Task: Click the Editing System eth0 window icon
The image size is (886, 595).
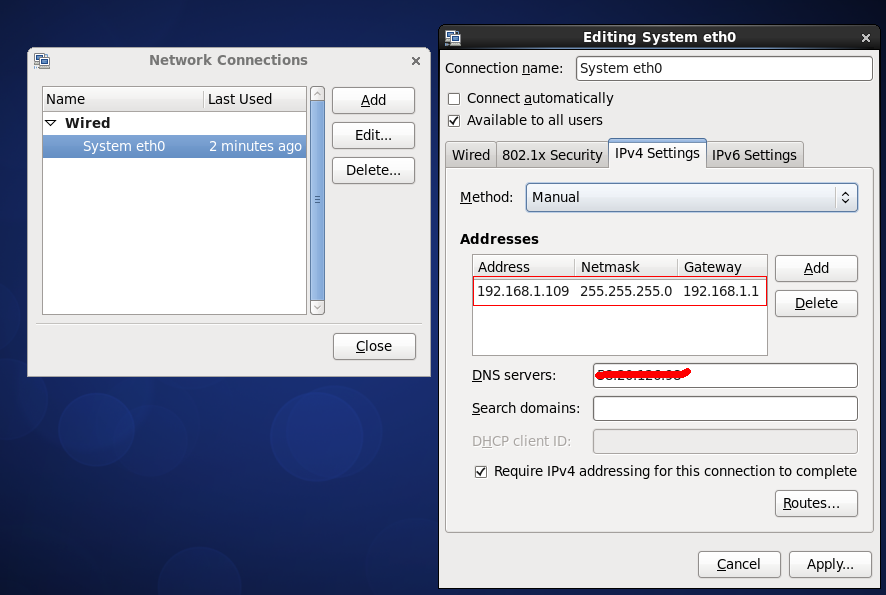Action: [453, 37]
